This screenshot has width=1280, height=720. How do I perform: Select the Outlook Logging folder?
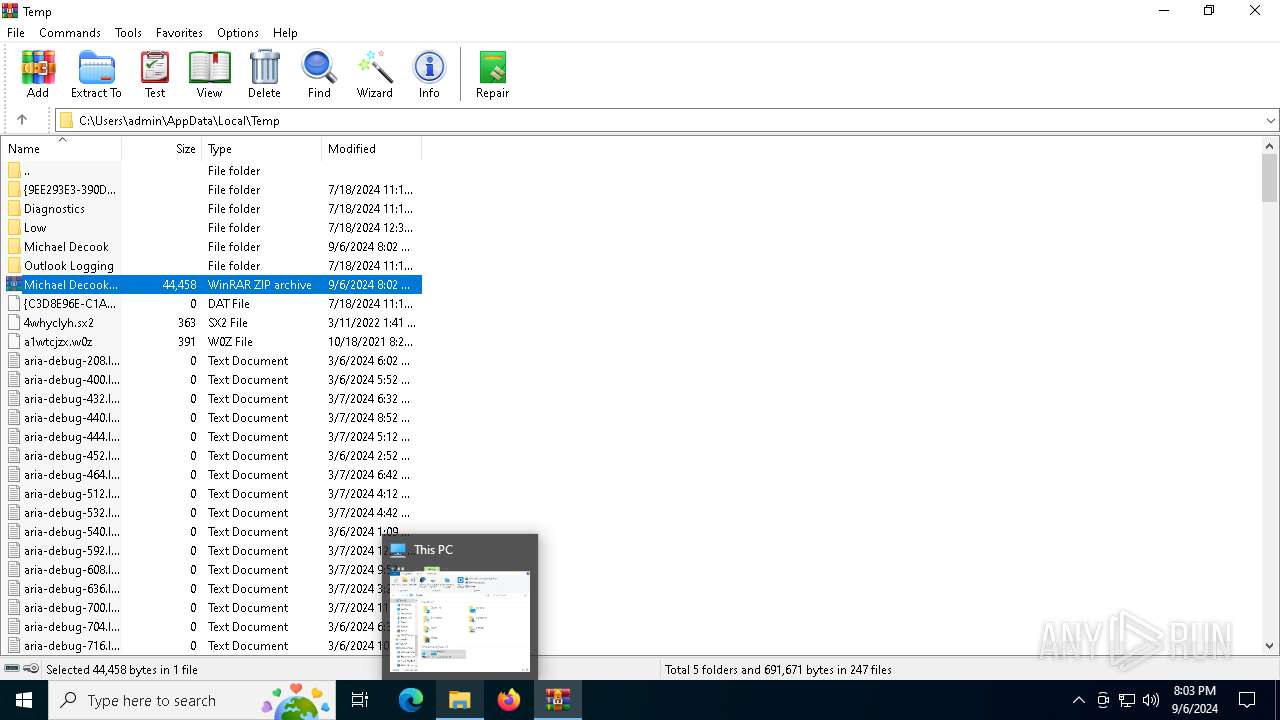tap(212, 266)
